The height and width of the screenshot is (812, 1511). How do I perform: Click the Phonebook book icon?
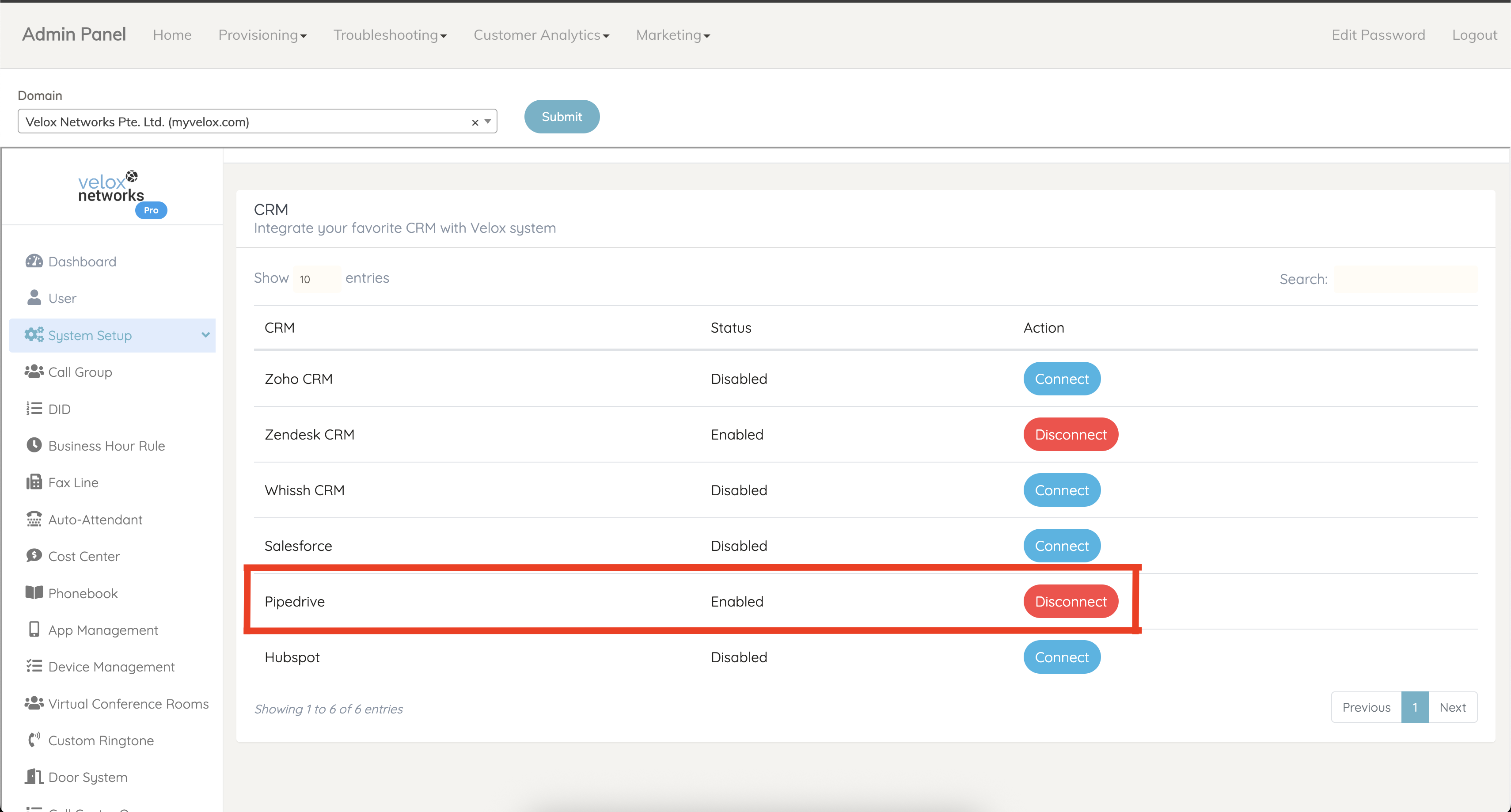pyautogui.click(x=34, y=592)
